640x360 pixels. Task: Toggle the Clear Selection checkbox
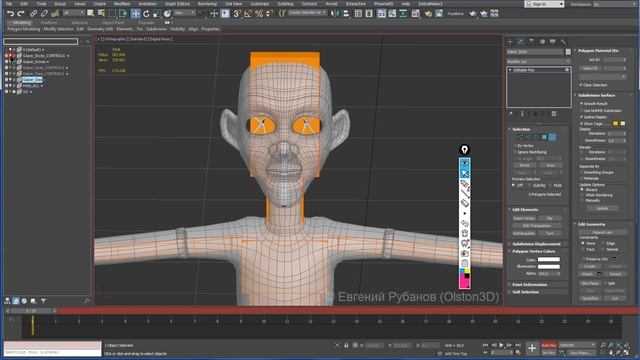tap(582, 85)
